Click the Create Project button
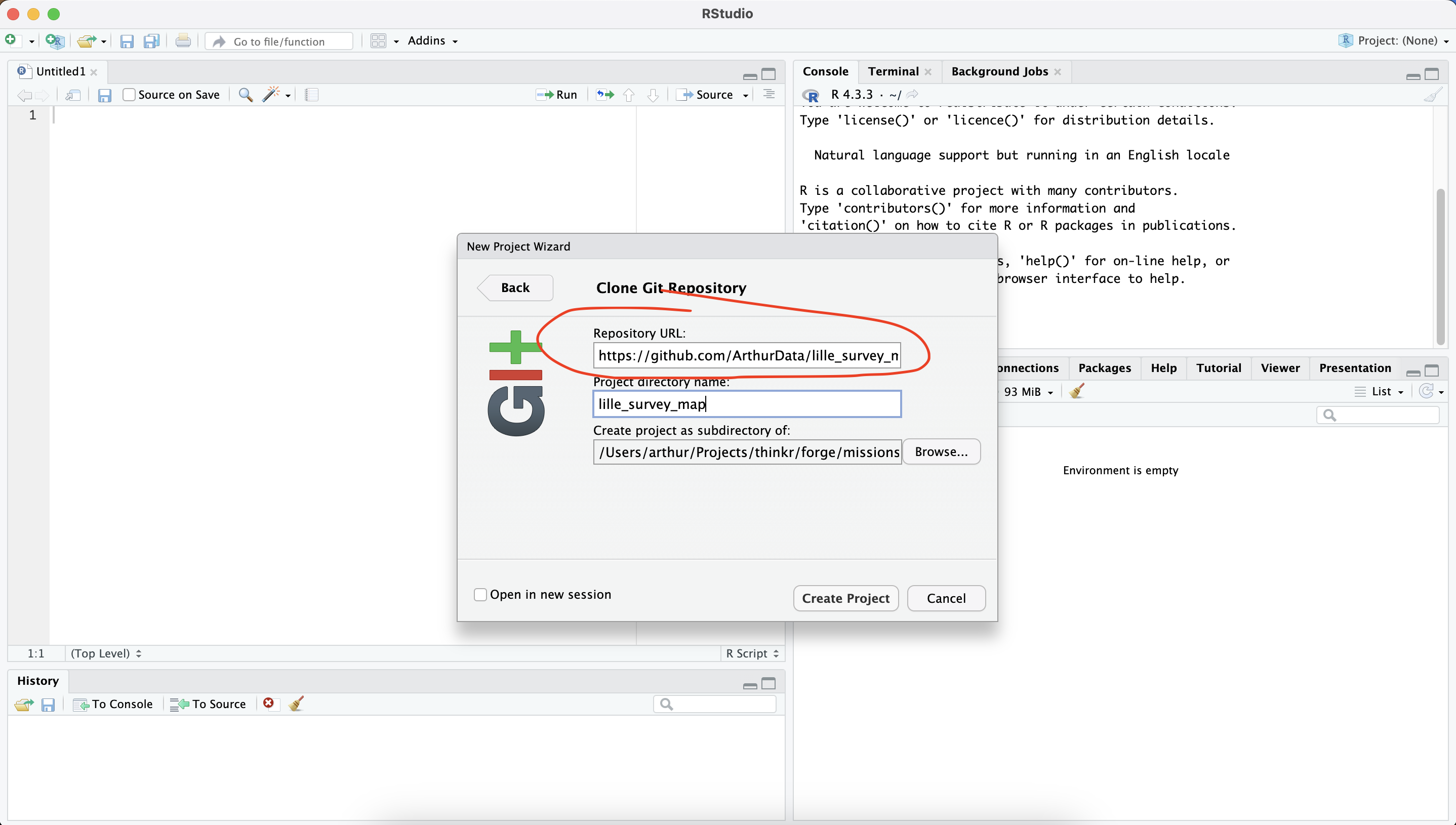The height and width of the screenshot is (825, 1456). tap(845, 598)
